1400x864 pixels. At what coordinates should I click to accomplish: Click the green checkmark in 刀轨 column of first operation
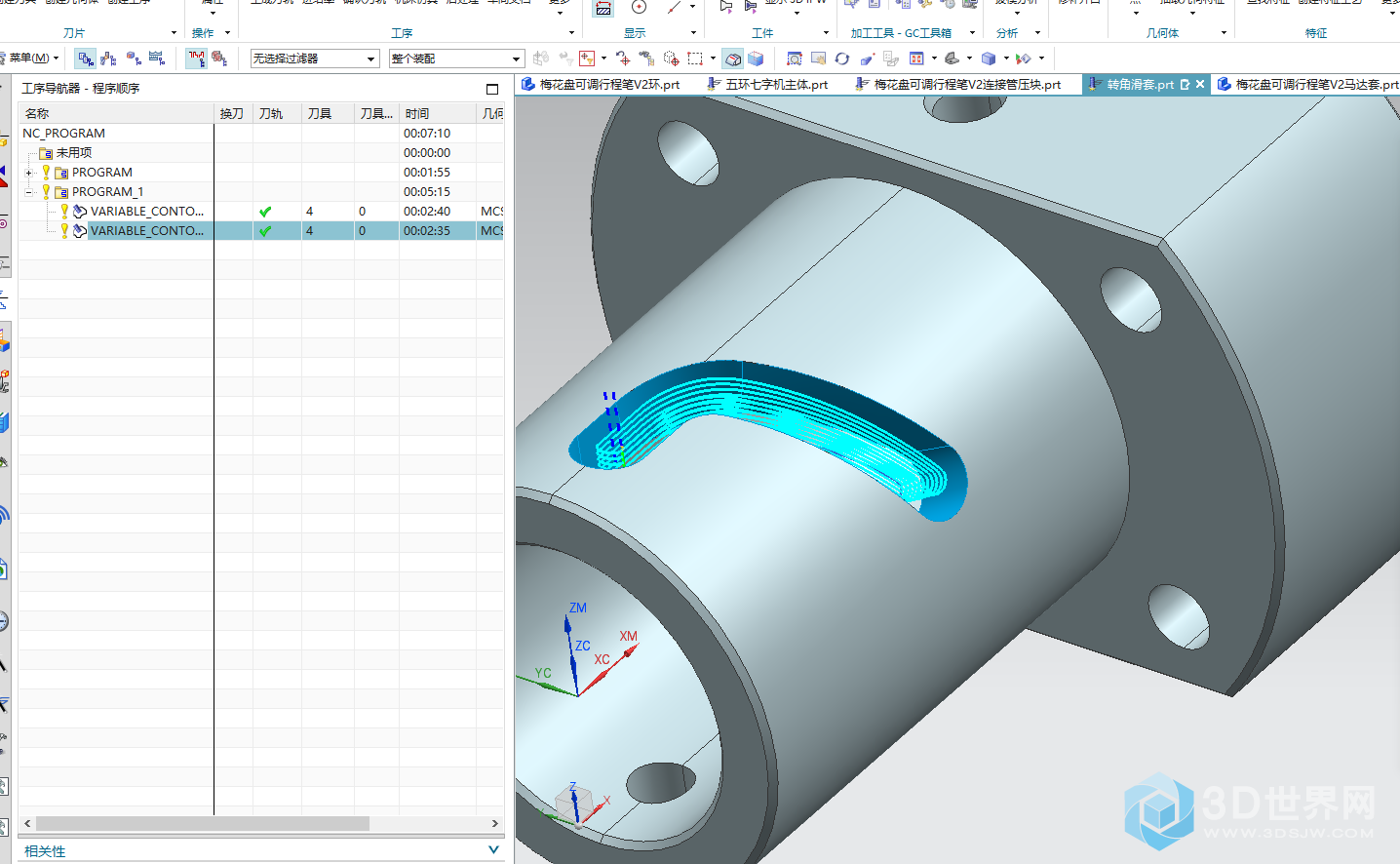pos(265,212)
